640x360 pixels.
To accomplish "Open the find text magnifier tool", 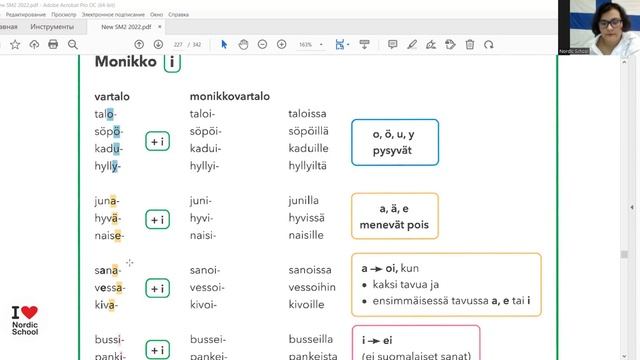I will (73, 44).
